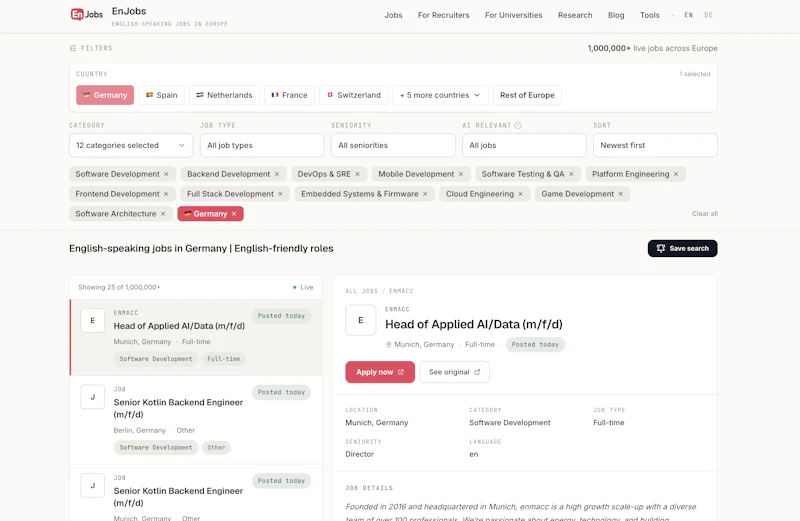Open Head of Applied AI/Data job card

(x=196, y=337)
